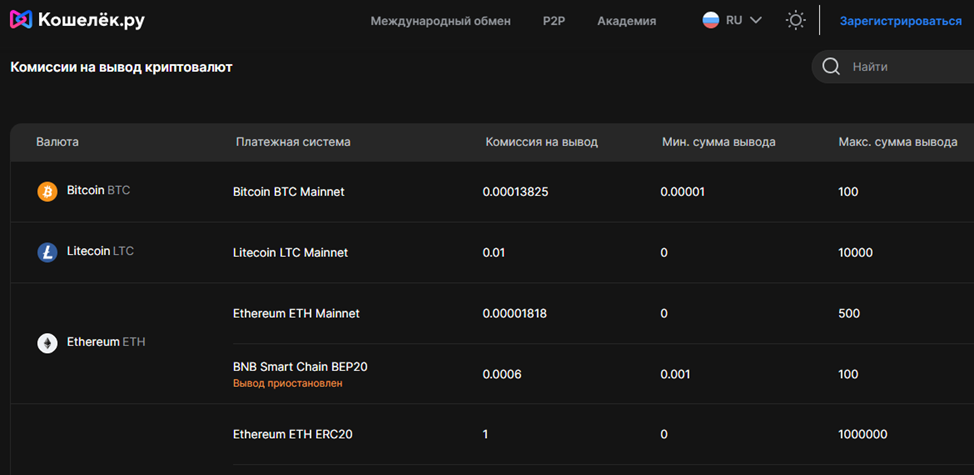Click the Зарегистрироваться link
974x475 pixels.
[x=901, y=21]
